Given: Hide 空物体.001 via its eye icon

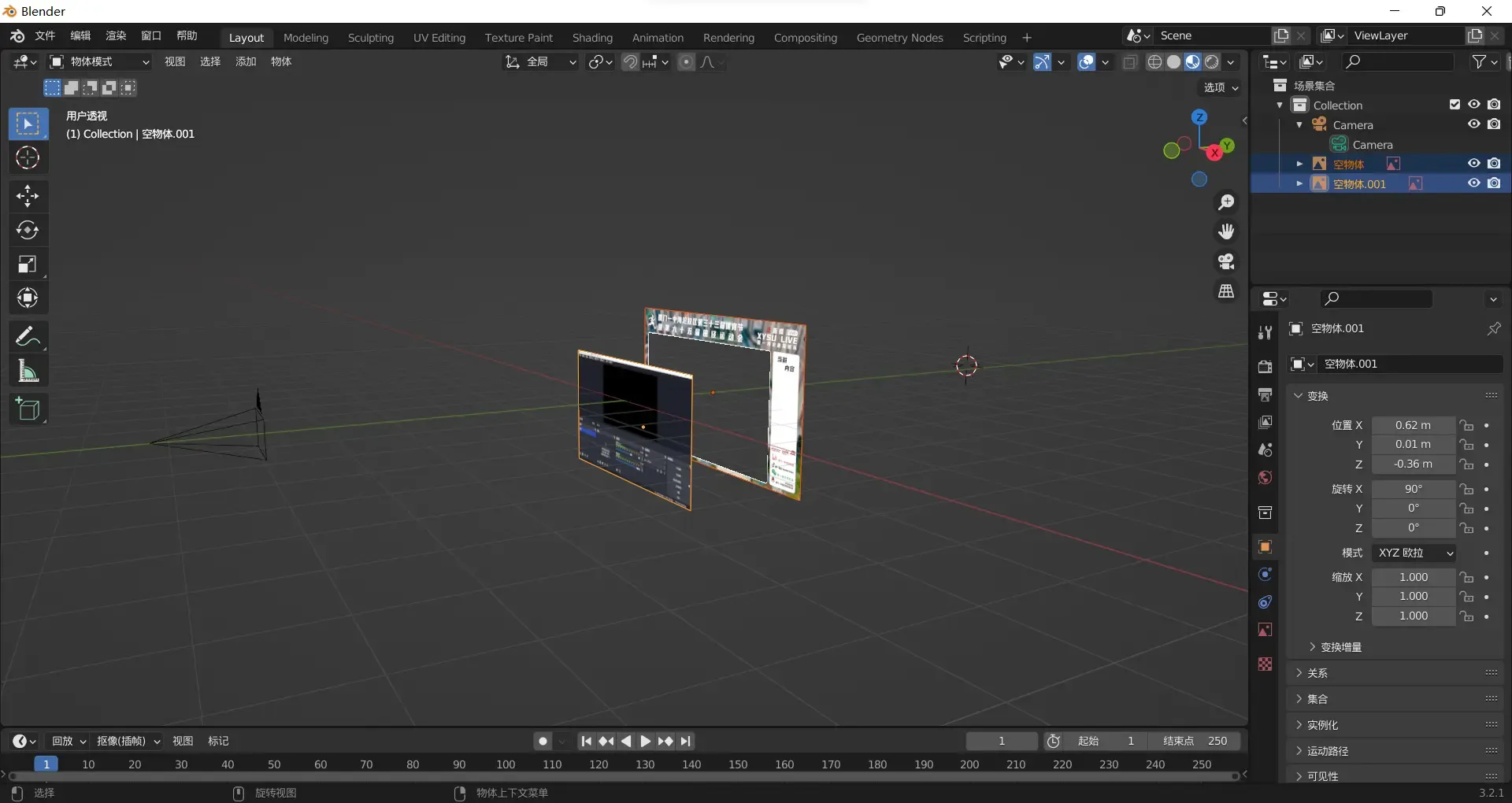Looking at the screenshot, I should 1474,183.
